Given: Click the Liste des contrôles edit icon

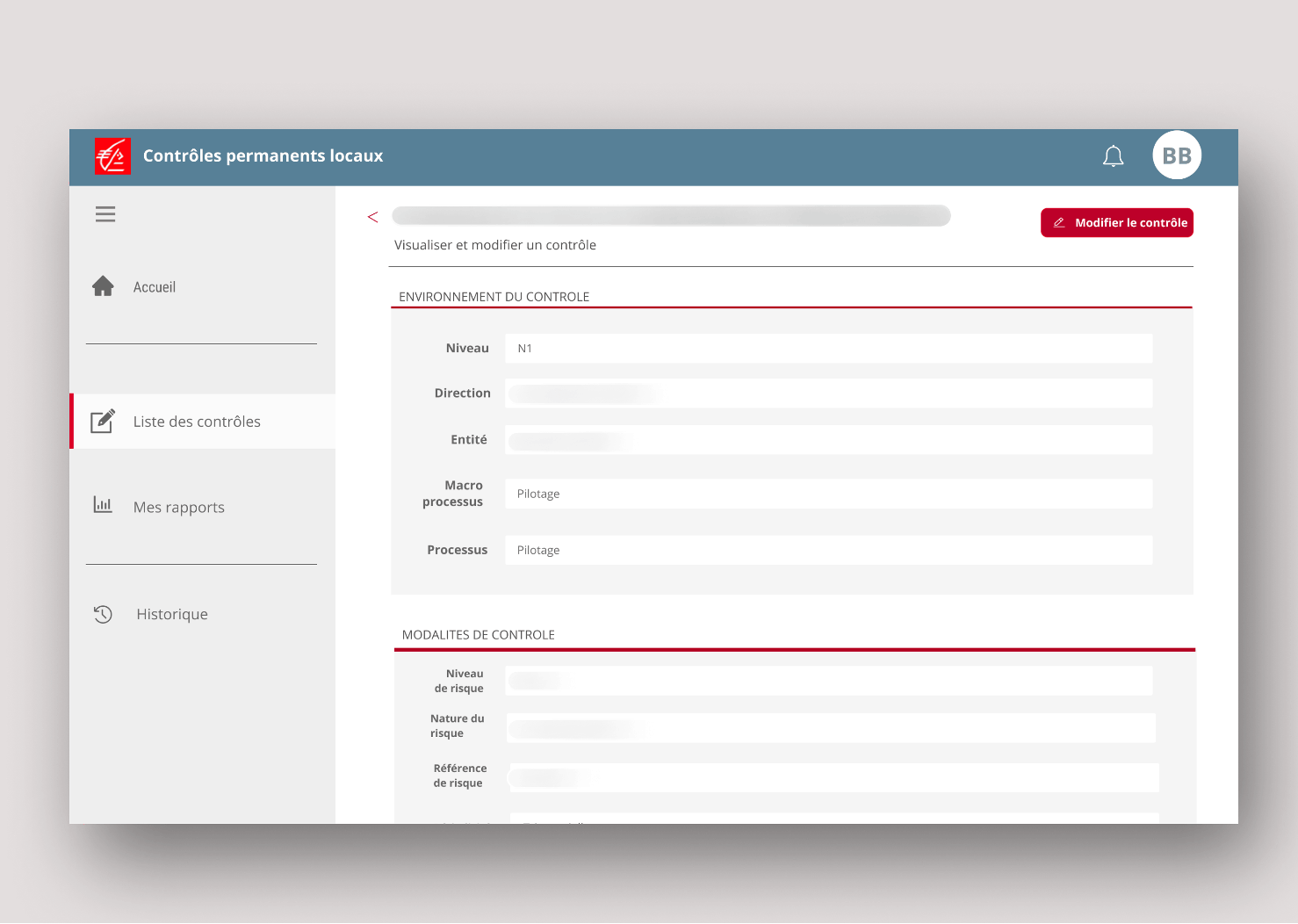Looking at the screenshot, I should [103, 422].
